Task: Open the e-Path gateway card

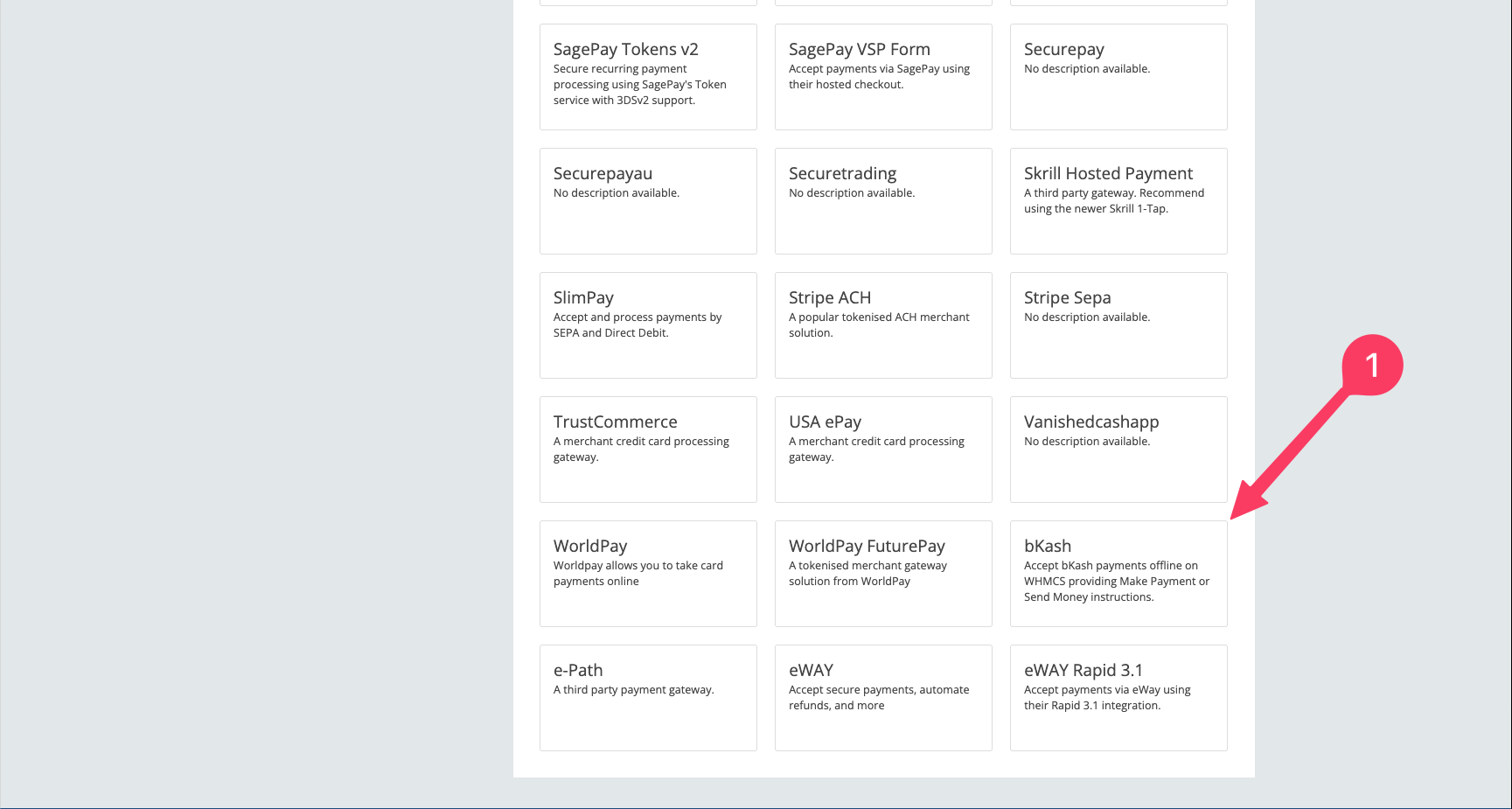Action: tap(648, 698)
